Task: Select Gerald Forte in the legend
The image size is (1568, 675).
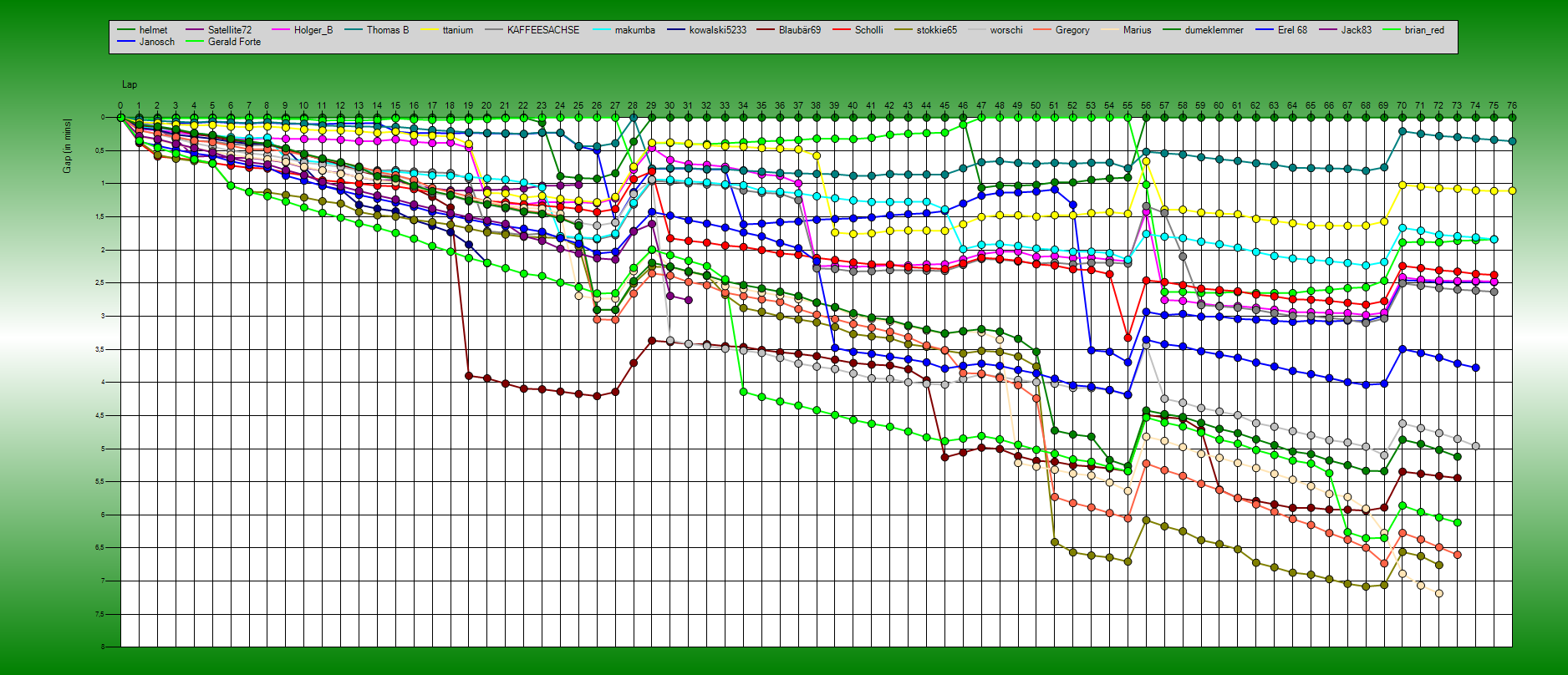Action: coord(234,42)
